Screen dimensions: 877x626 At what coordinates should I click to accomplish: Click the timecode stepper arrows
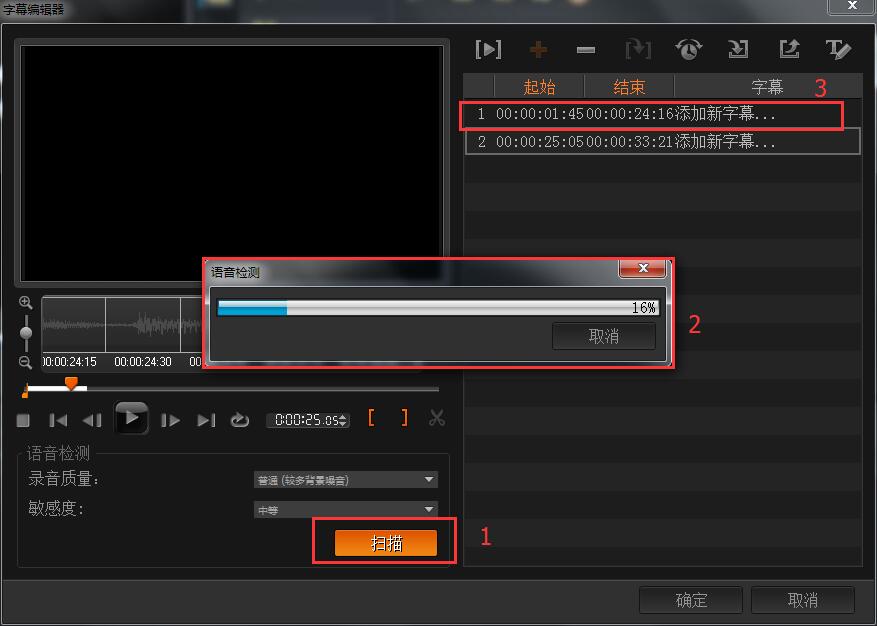[343, 420]
